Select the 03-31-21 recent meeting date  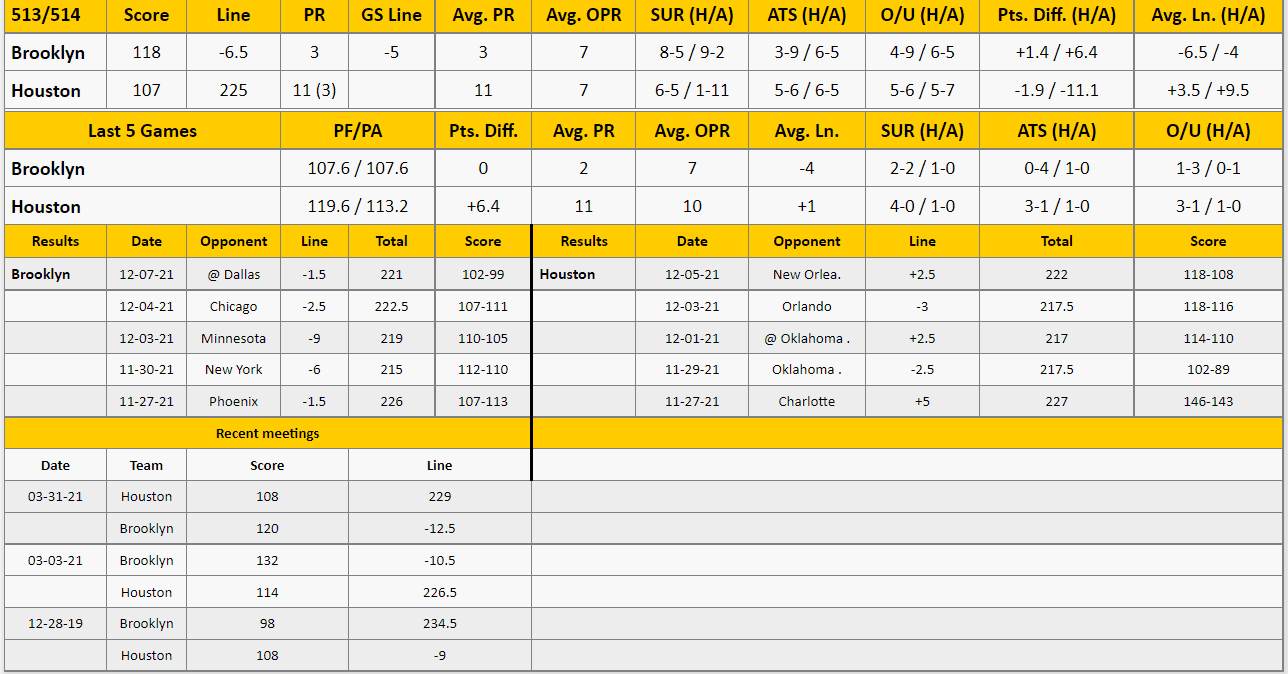tap(55, 496)
